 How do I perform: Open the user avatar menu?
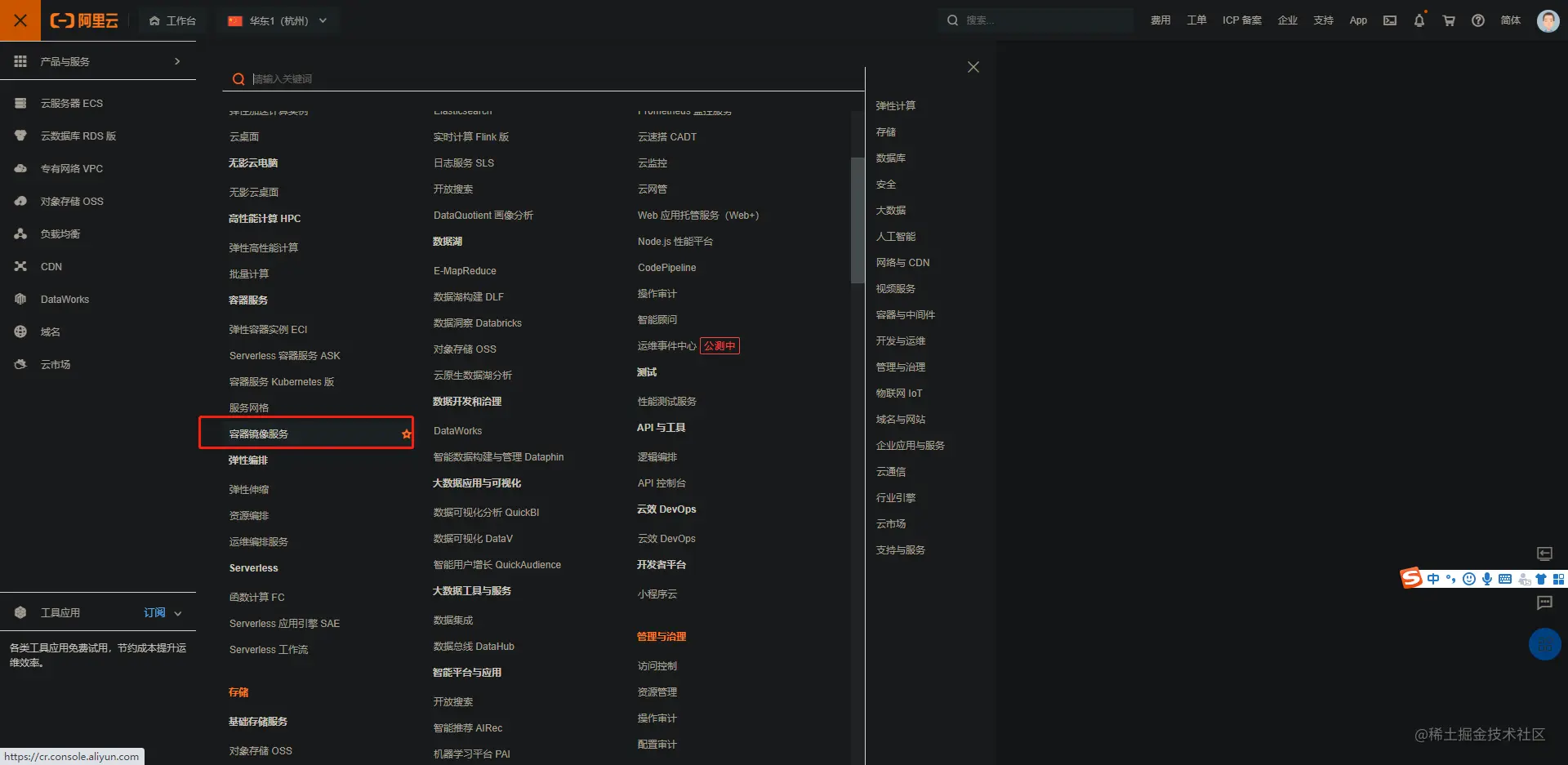[x=1548, y=20]
